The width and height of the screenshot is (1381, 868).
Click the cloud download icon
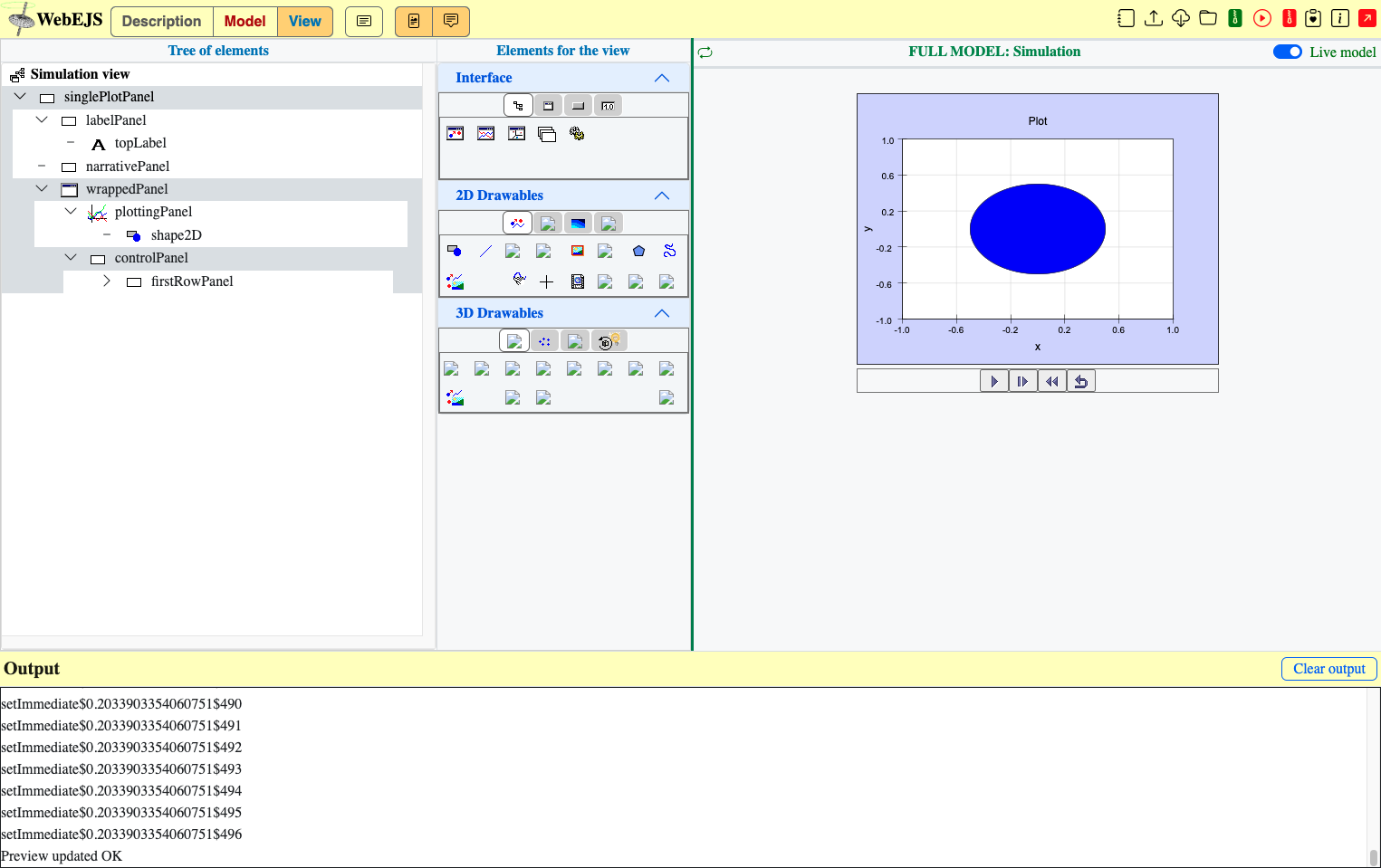coord(1180,18)
